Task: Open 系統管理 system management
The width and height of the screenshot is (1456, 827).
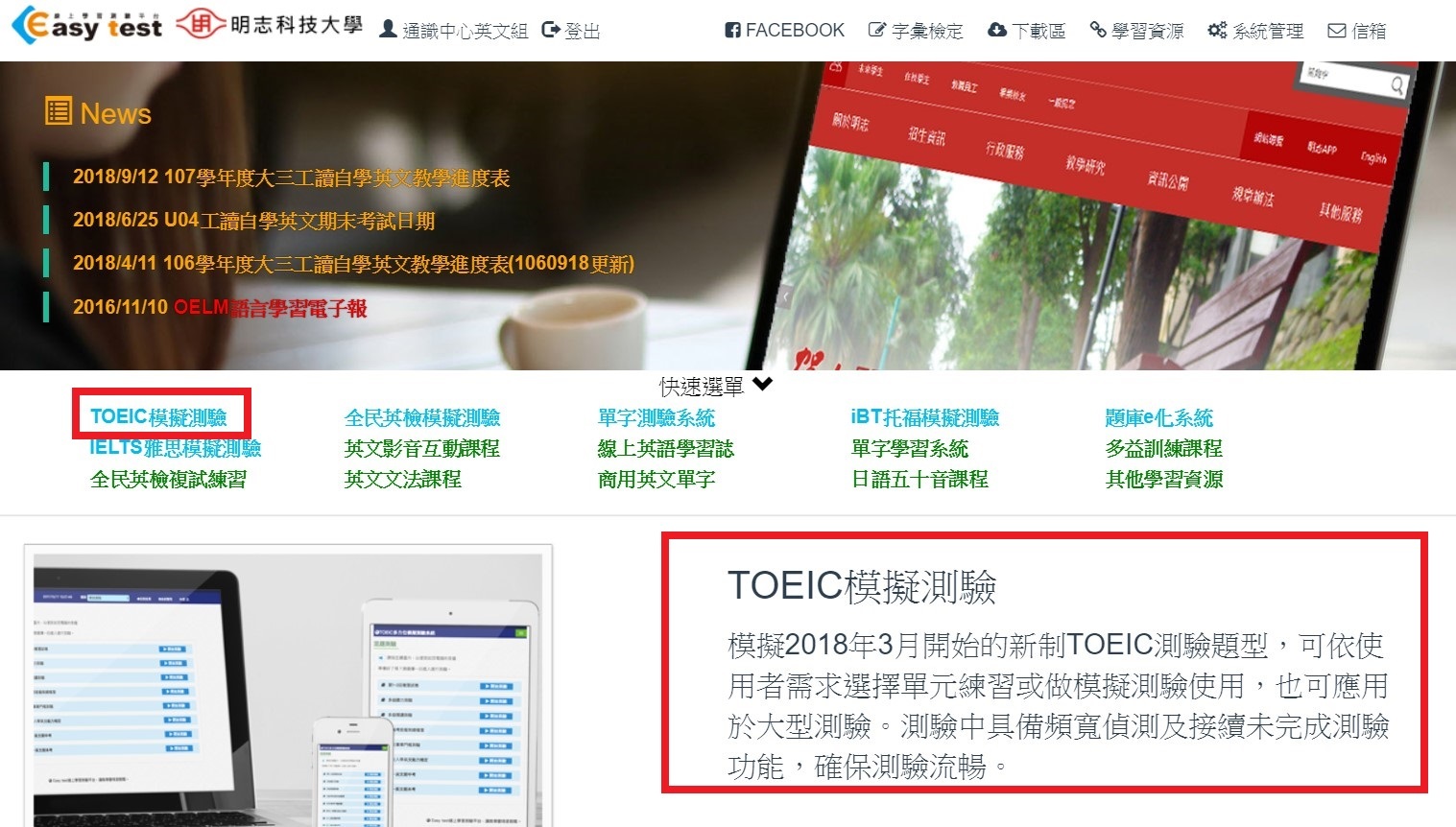Action: (x=1255, y=31)
